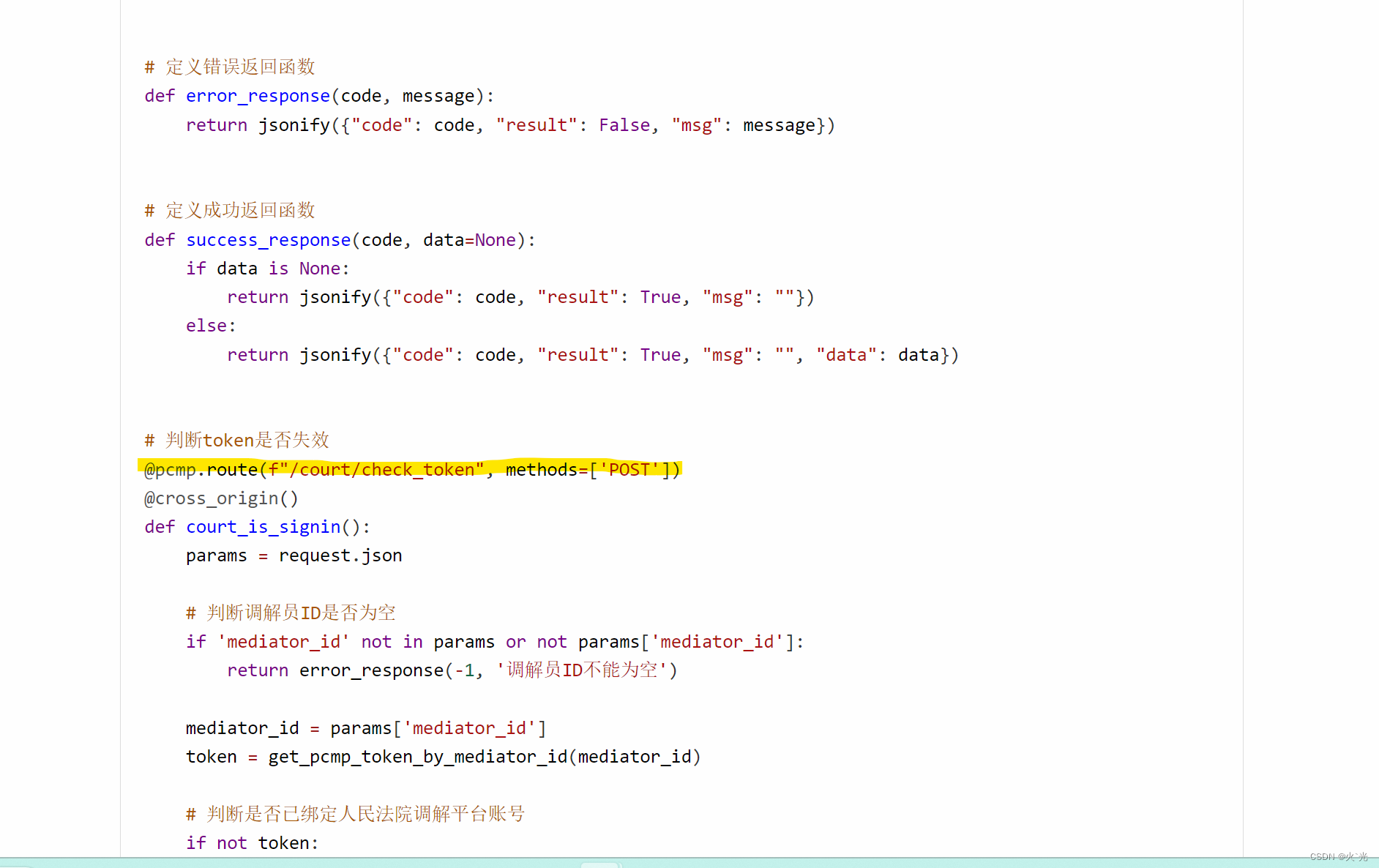
Task: Click the error_response line with '调解员ID不能为空'
Action: 452,670
